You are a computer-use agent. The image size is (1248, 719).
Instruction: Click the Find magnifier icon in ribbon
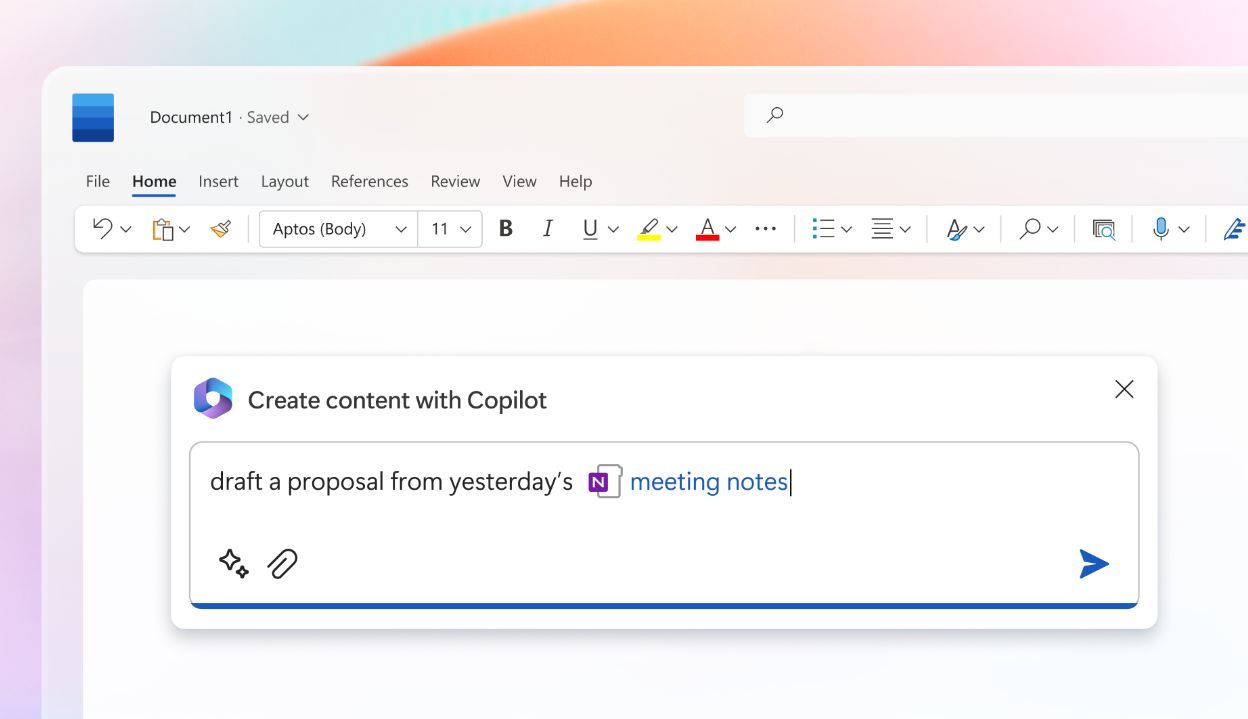click(1029, 229)
